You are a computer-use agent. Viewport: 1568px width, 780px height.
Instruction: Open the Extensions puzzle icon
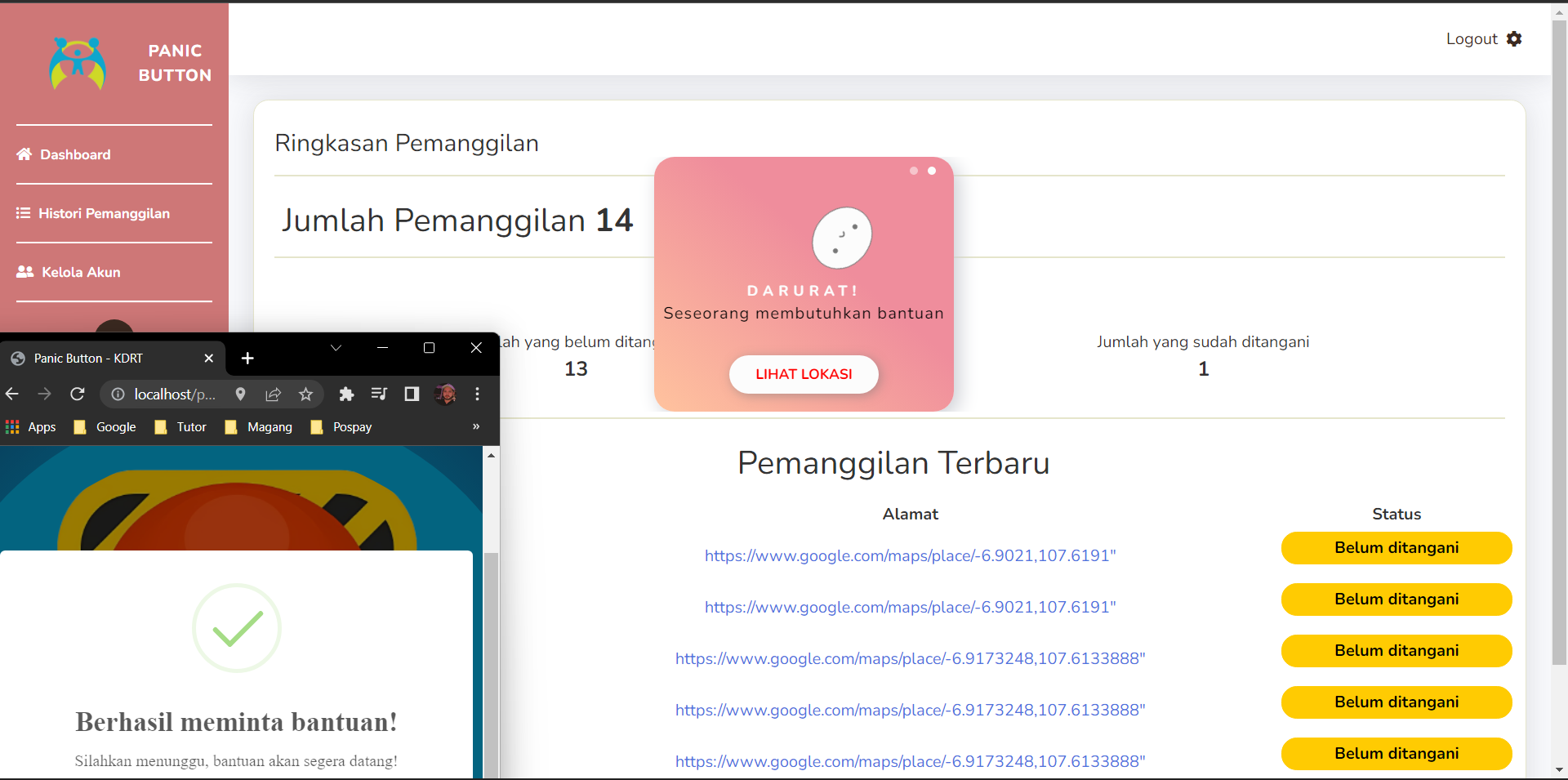tap(346, 394)
